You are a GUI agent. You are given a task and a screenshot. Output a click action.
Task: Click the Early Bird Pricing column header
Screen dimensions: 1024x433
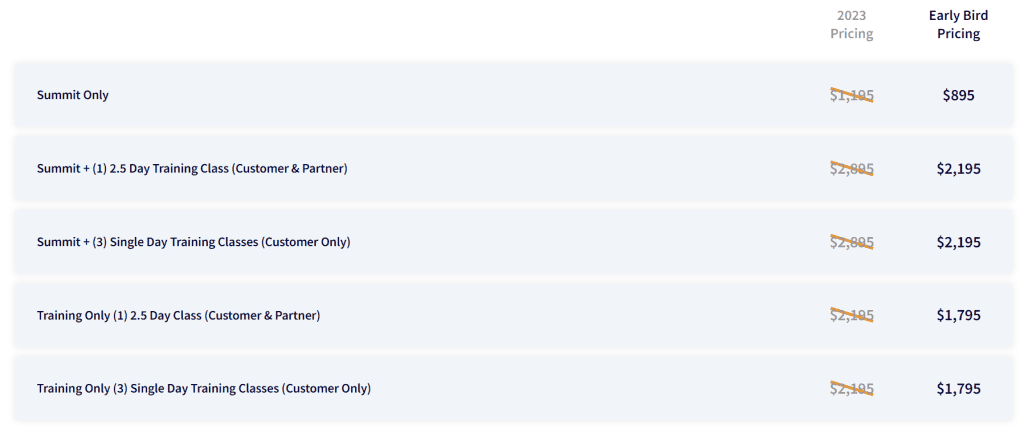coord(958,25)
